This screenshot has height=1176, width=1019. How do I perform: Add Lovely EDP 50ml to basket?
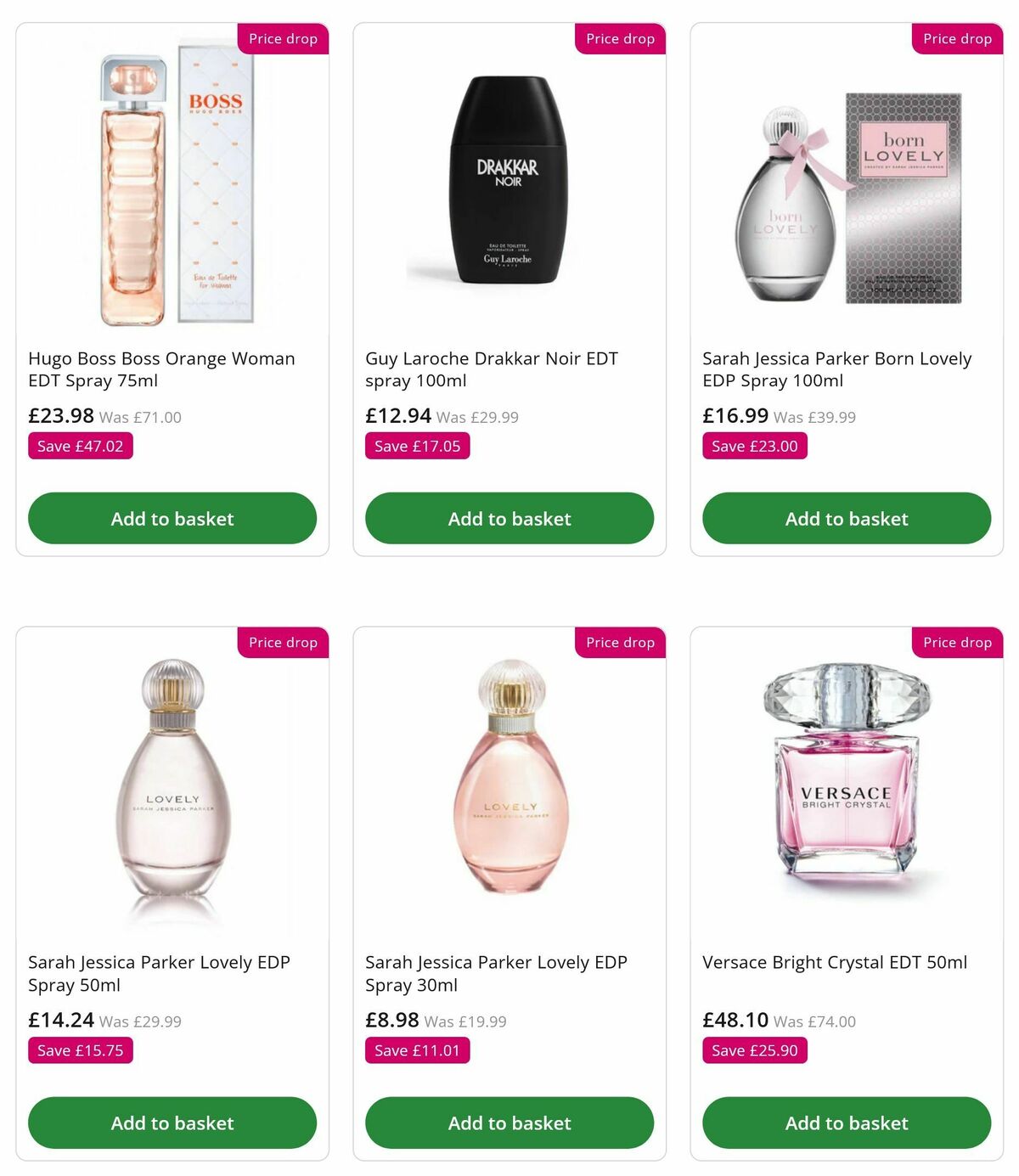[x=172, y=1123]
